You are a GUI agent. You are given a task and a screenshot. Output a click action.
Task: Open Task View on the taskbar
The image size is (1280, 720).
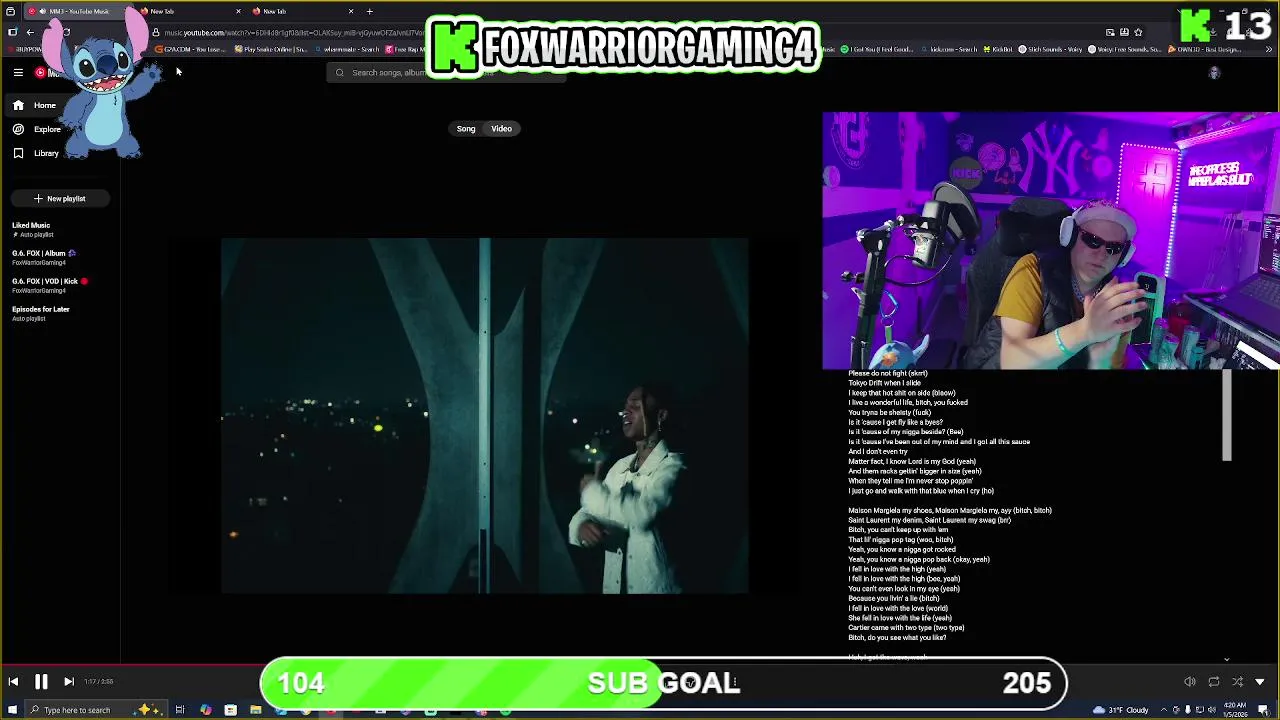coord(180,710)
